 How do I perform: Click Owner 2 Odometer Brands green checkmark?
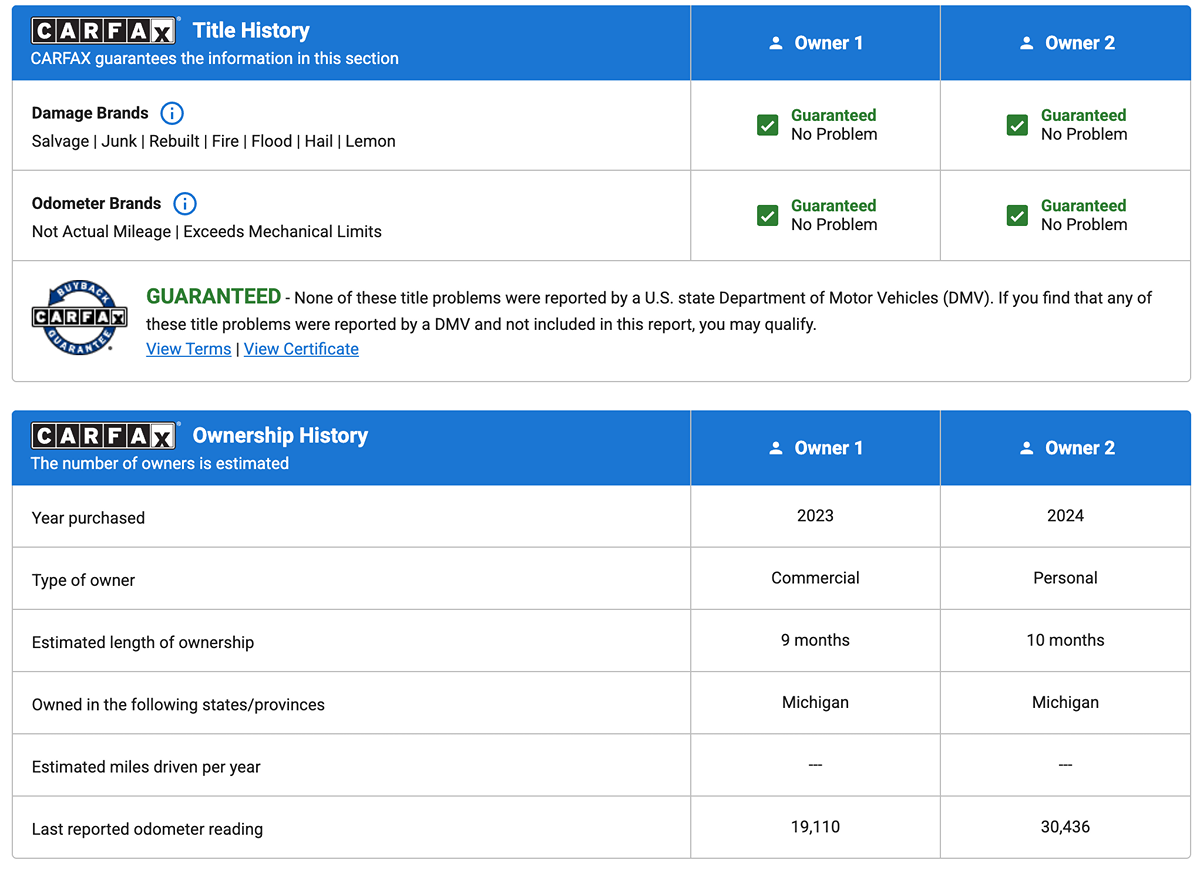pos(1017,215)
